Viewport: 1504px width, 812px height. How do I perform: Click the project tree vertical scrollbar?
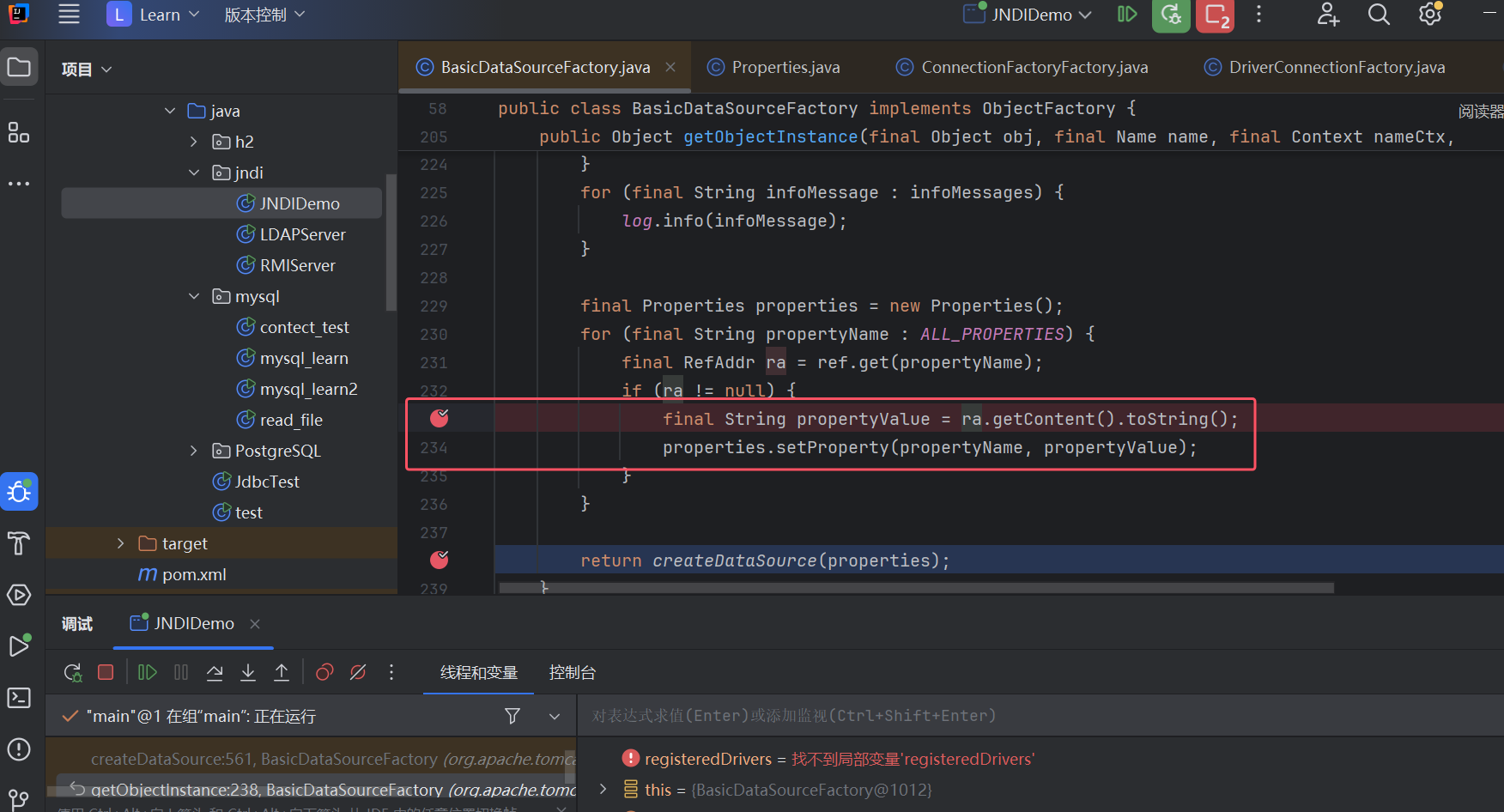point(391,242)
